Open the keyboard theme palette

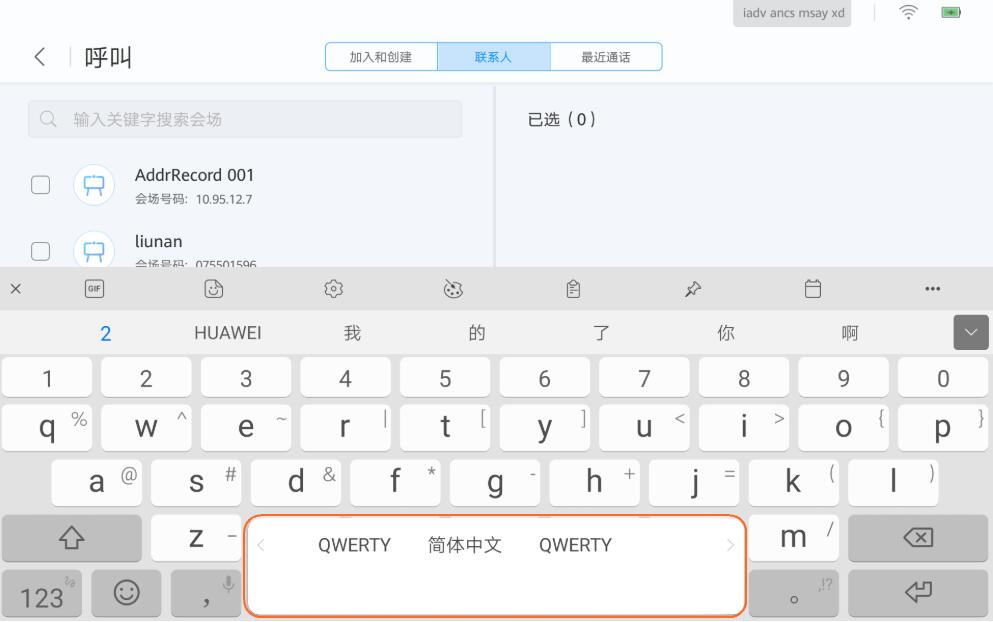pos(452,288)
